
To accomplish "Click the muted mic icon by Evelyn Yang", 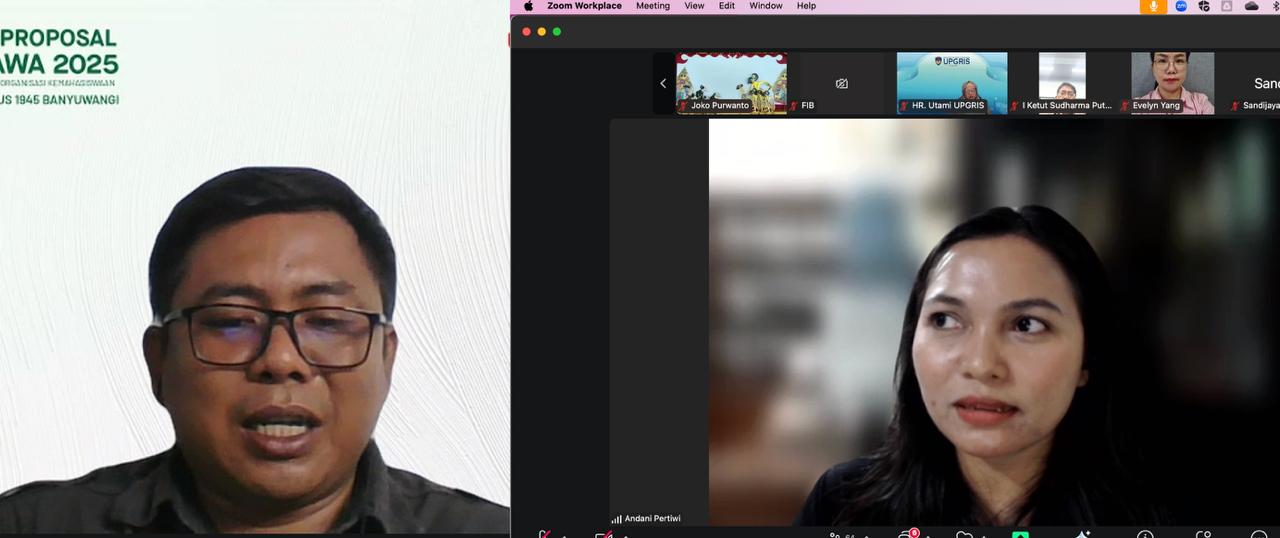I will [x=1125, y=105].
